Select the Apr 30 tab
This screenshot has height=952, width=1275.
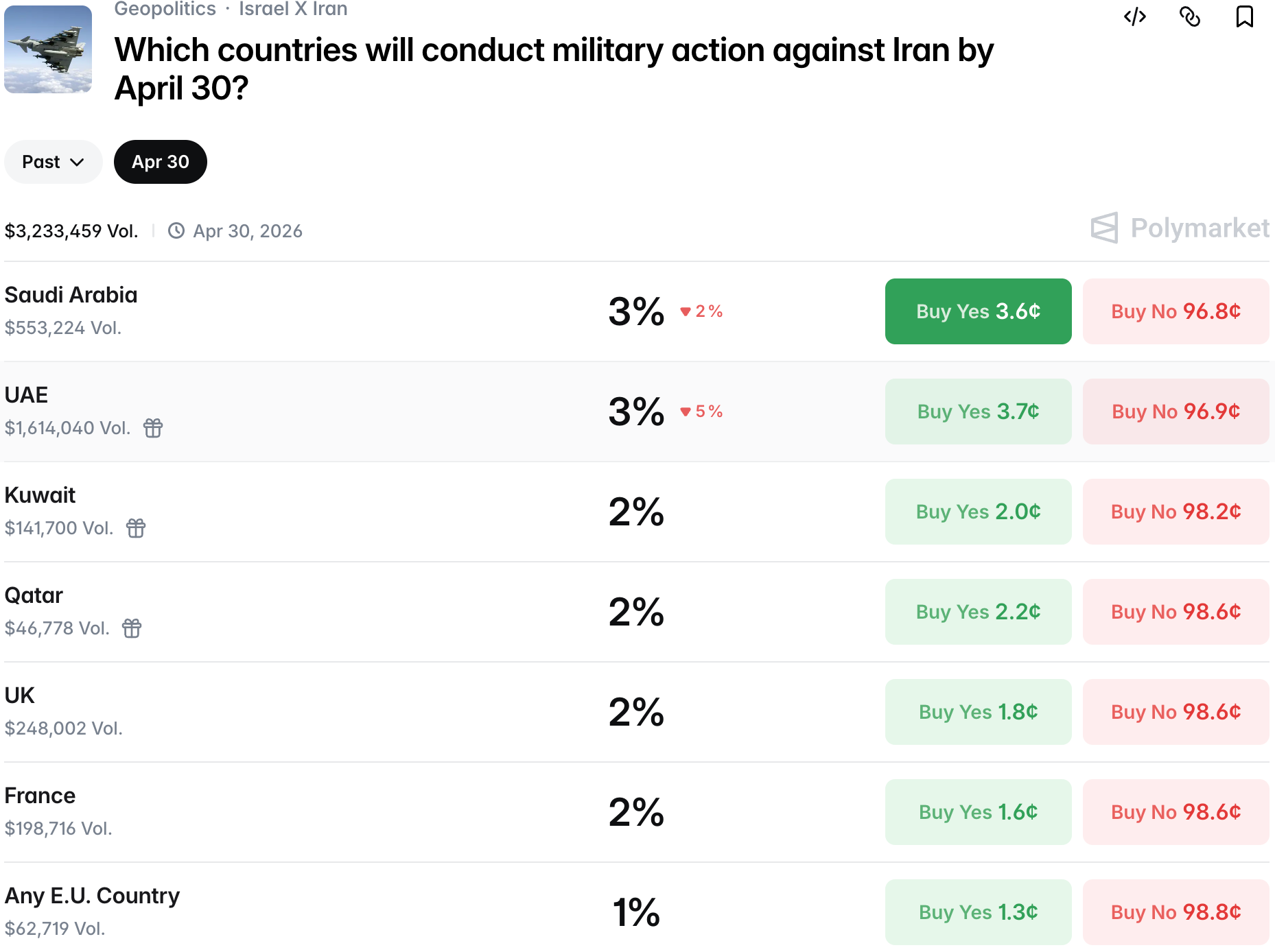pyautogui.click(x=160, y=162)
